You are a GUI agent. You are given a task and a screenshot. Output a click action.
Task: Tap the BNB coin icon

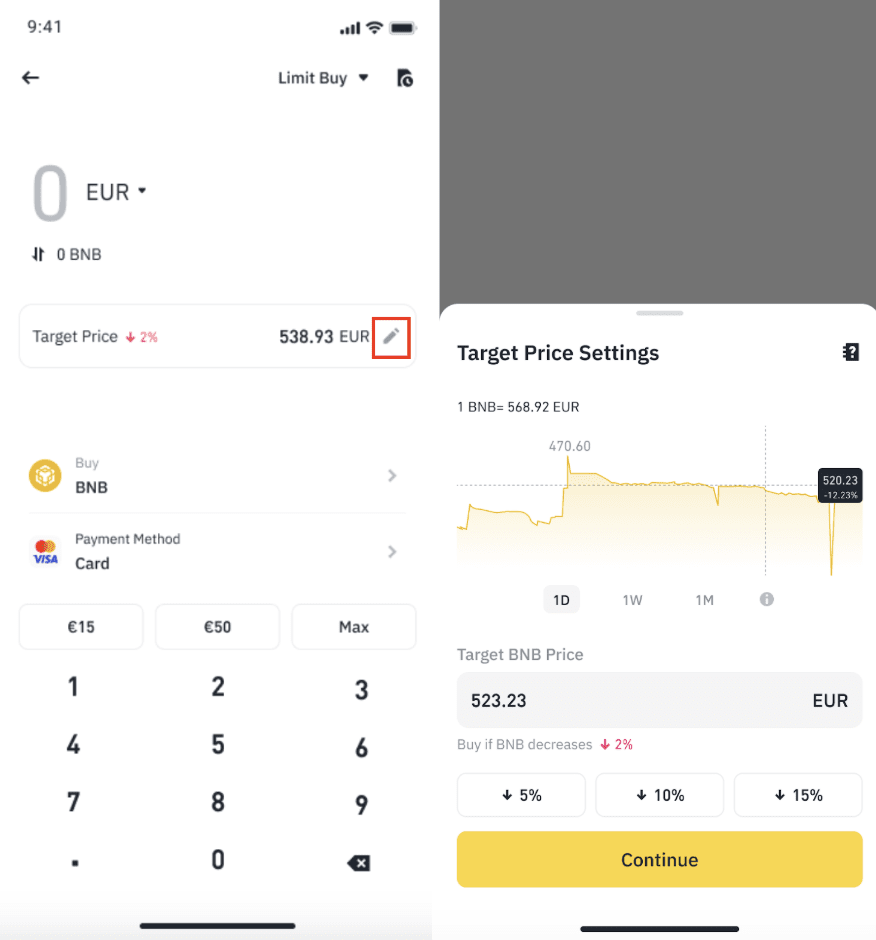pos(45,475)
